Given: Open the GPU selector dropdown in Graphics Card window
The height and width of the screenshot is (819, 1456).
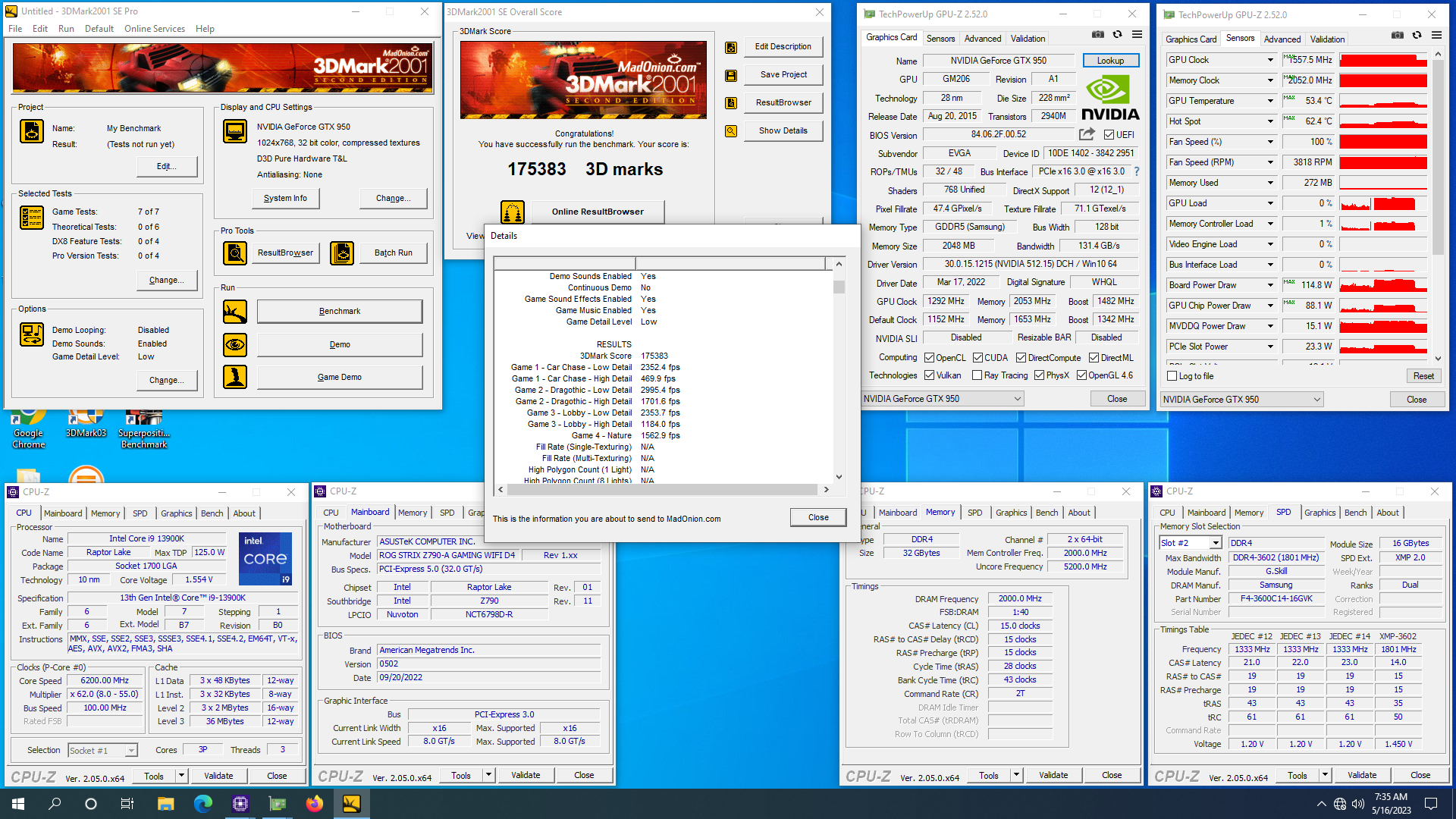Looking at the screenshot, I should pyautogui.click(x=943, y=399).
